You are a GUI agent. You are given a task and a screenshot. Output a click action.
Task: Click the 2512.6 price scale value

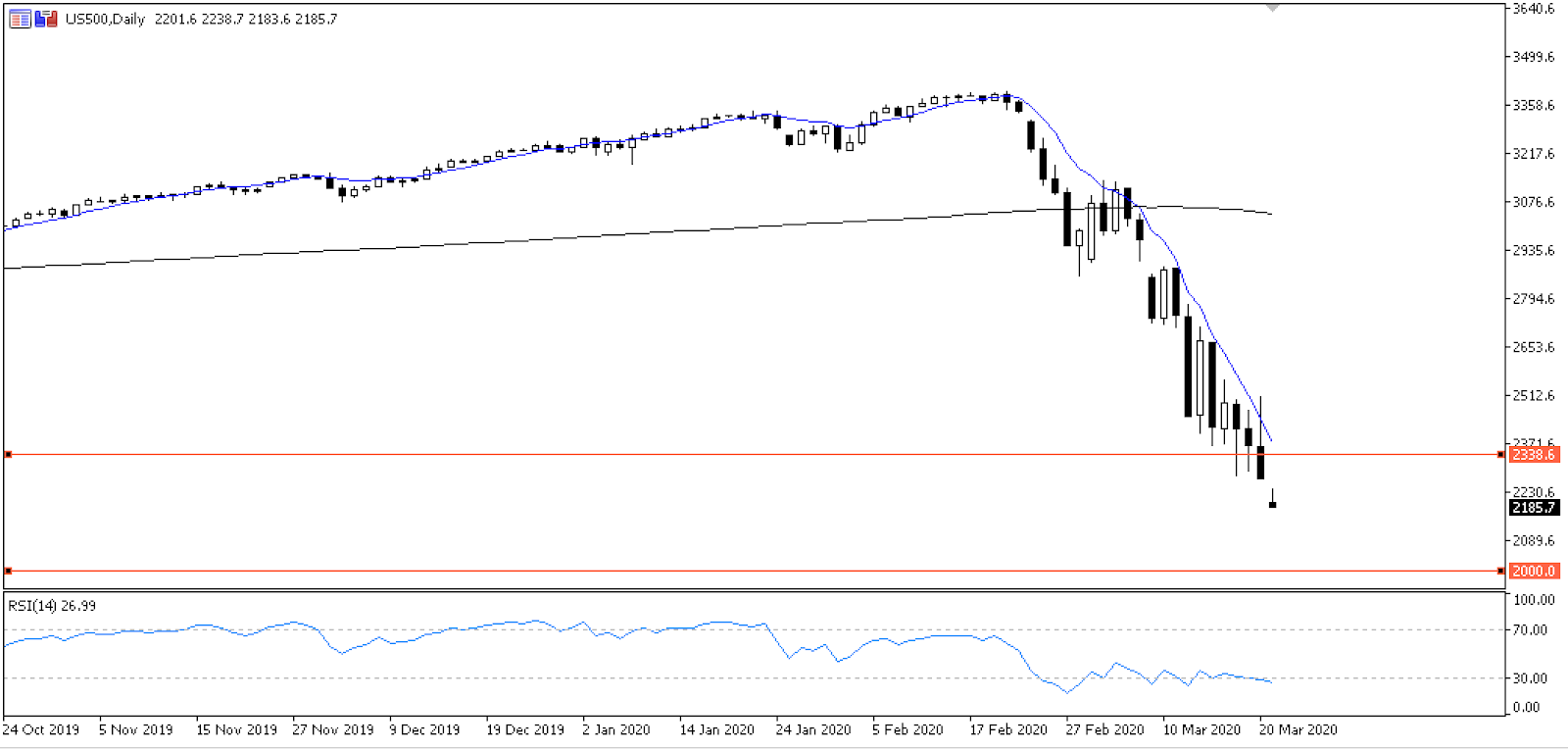click(1534, 396)
